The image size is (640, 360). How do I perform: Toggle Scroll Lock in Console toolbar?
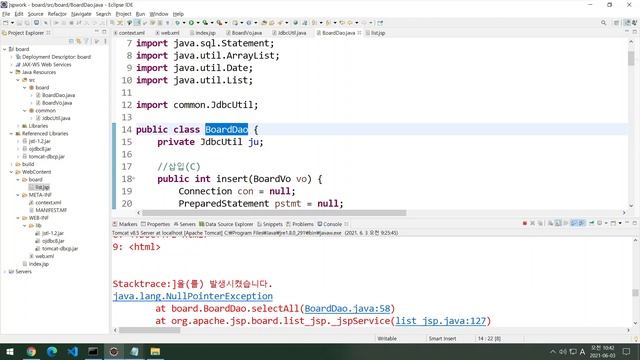point(558,223)
